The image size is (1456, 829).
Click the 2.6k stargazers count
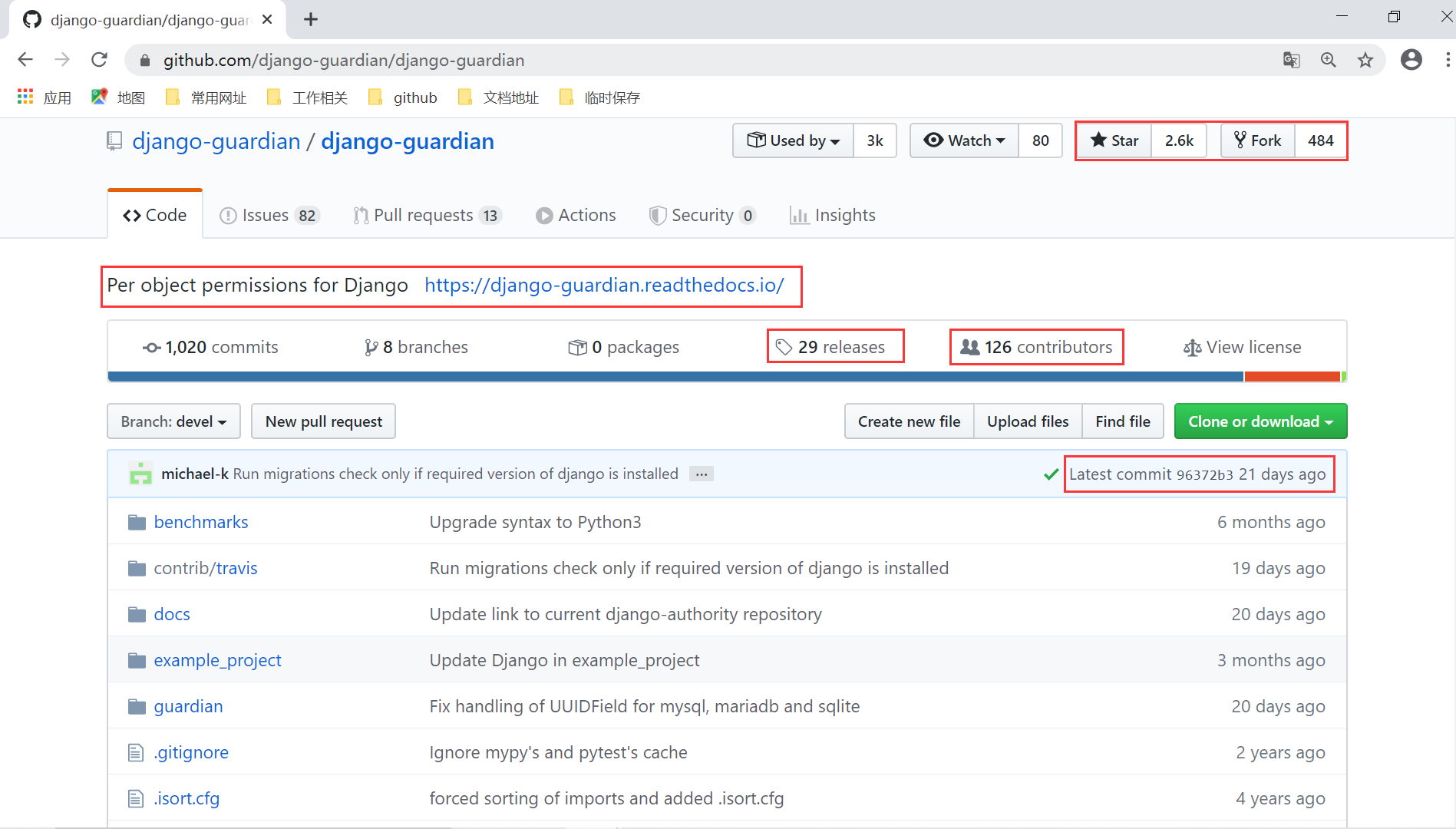1179,140
